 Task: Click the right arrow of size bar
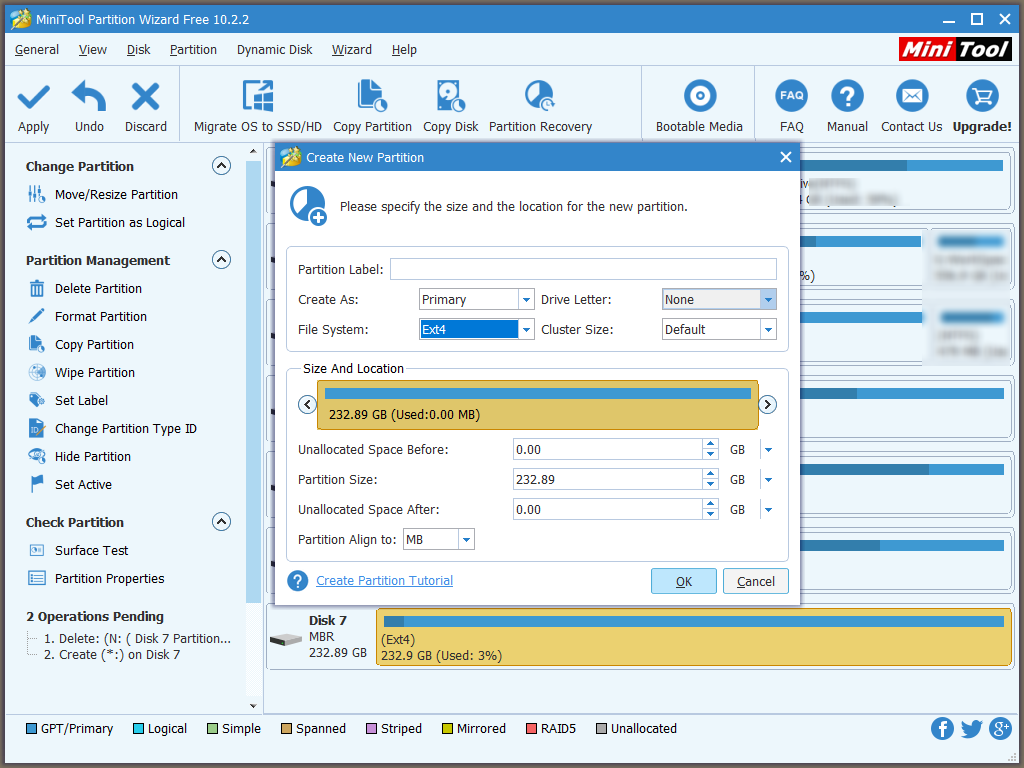(767, 404)
